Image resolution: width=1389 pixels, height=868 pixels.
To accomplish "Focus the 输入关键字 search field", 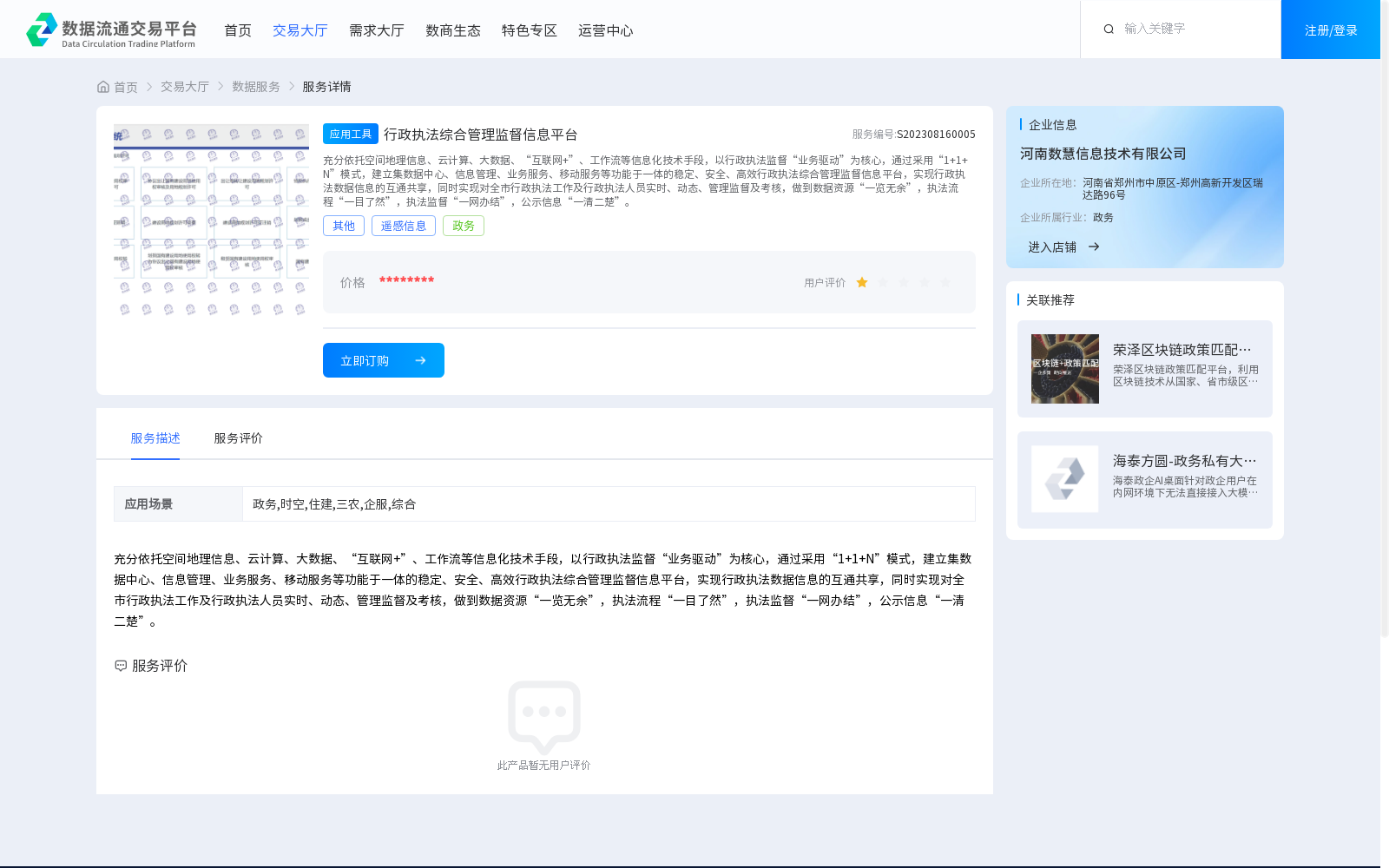I will 1194,29.
